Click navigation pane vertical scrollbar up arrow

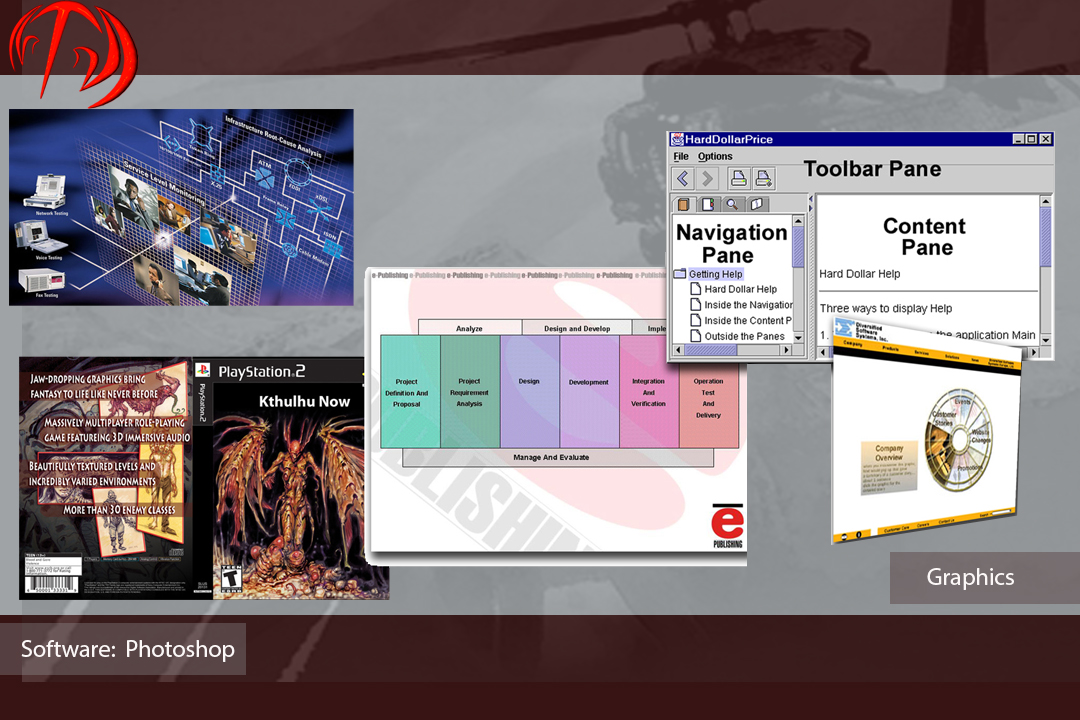tap(798, 221)
